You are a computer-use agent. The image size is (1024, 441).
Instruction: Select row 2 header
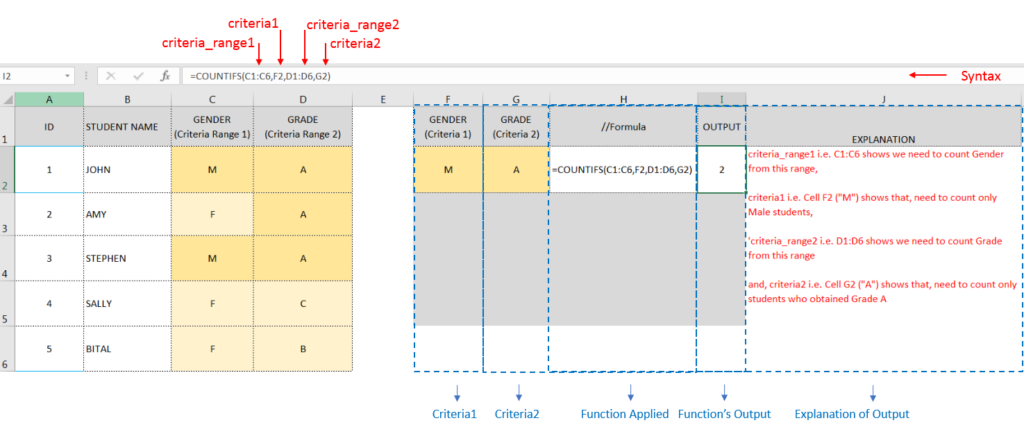[x=7, y=169]
